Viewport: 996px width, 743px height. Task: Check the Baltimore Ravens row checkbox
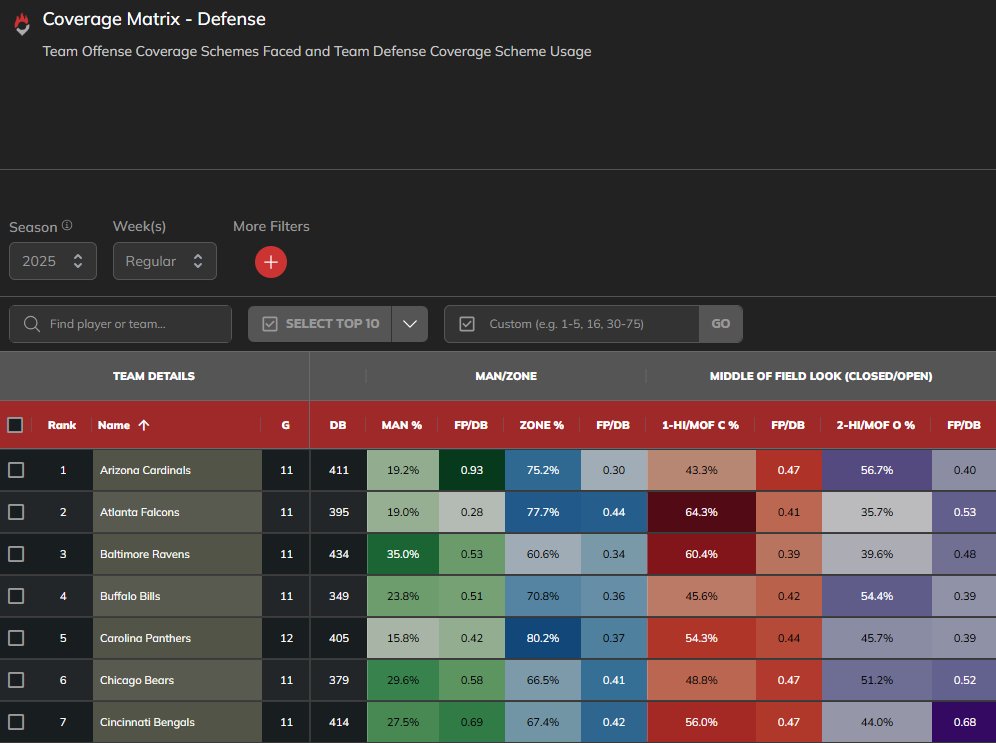click(16, 554)
